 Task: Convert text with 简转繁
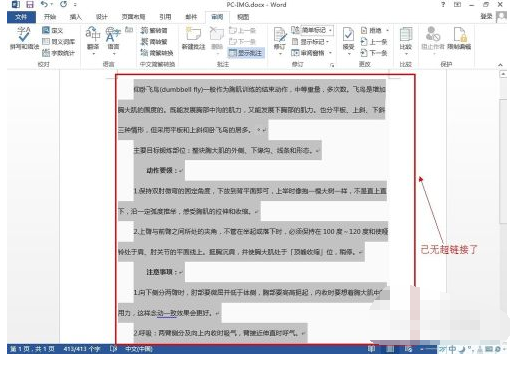tap(154, 42)
